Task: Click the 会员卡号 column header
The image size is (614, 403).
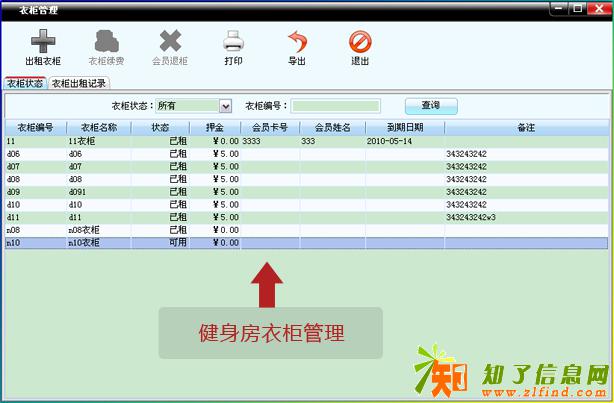Action: [270, 127]
